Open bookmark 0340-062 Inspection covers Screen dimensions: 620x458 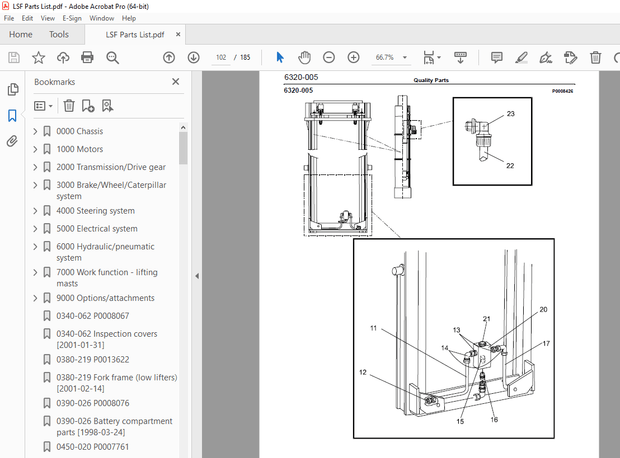click(107, 339)
